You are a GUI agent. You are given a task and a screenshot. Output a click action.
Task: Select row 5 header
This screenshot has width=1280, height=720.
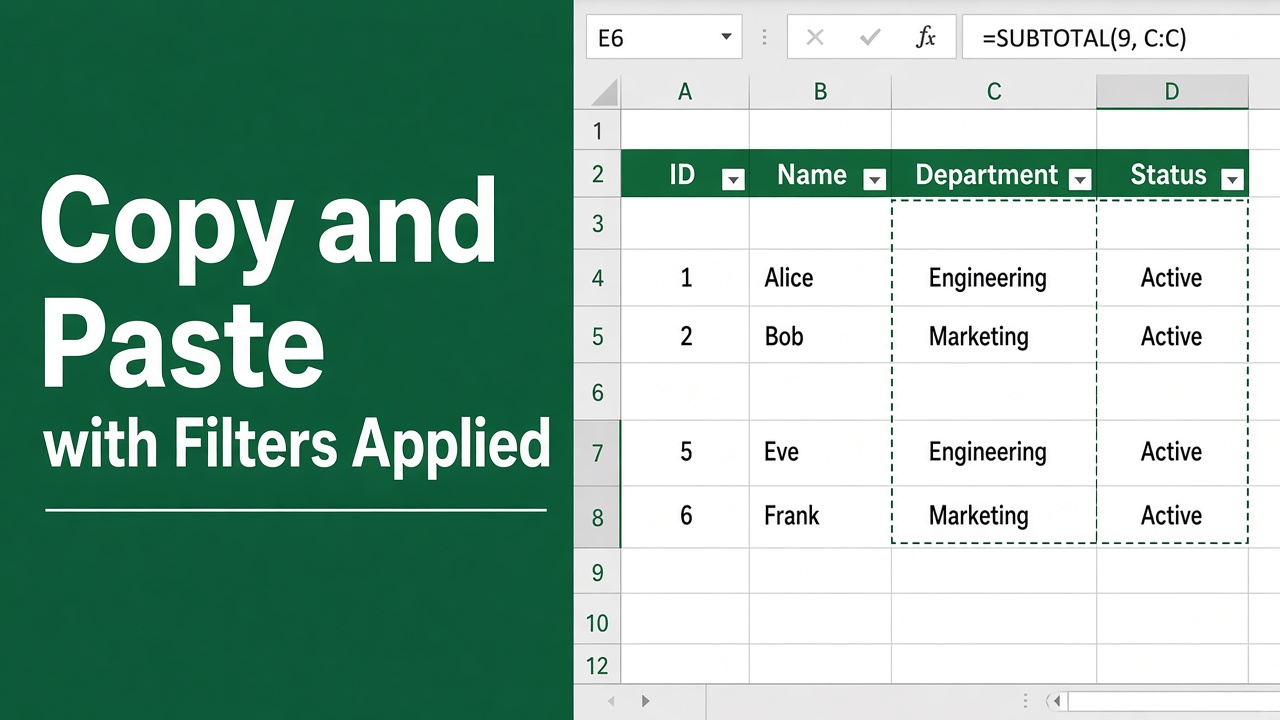click(x=598, y=335)
